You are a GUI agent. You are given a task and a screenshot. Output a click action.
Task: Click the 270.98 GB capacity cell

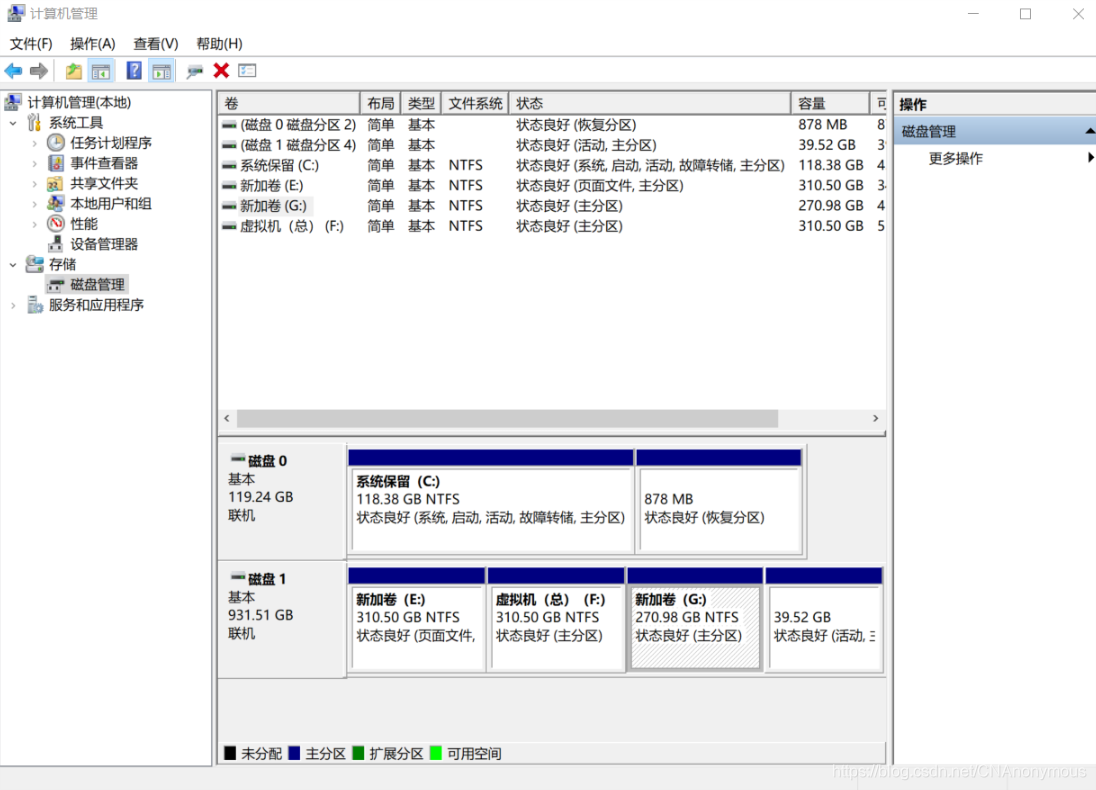[x=830, y=206]
